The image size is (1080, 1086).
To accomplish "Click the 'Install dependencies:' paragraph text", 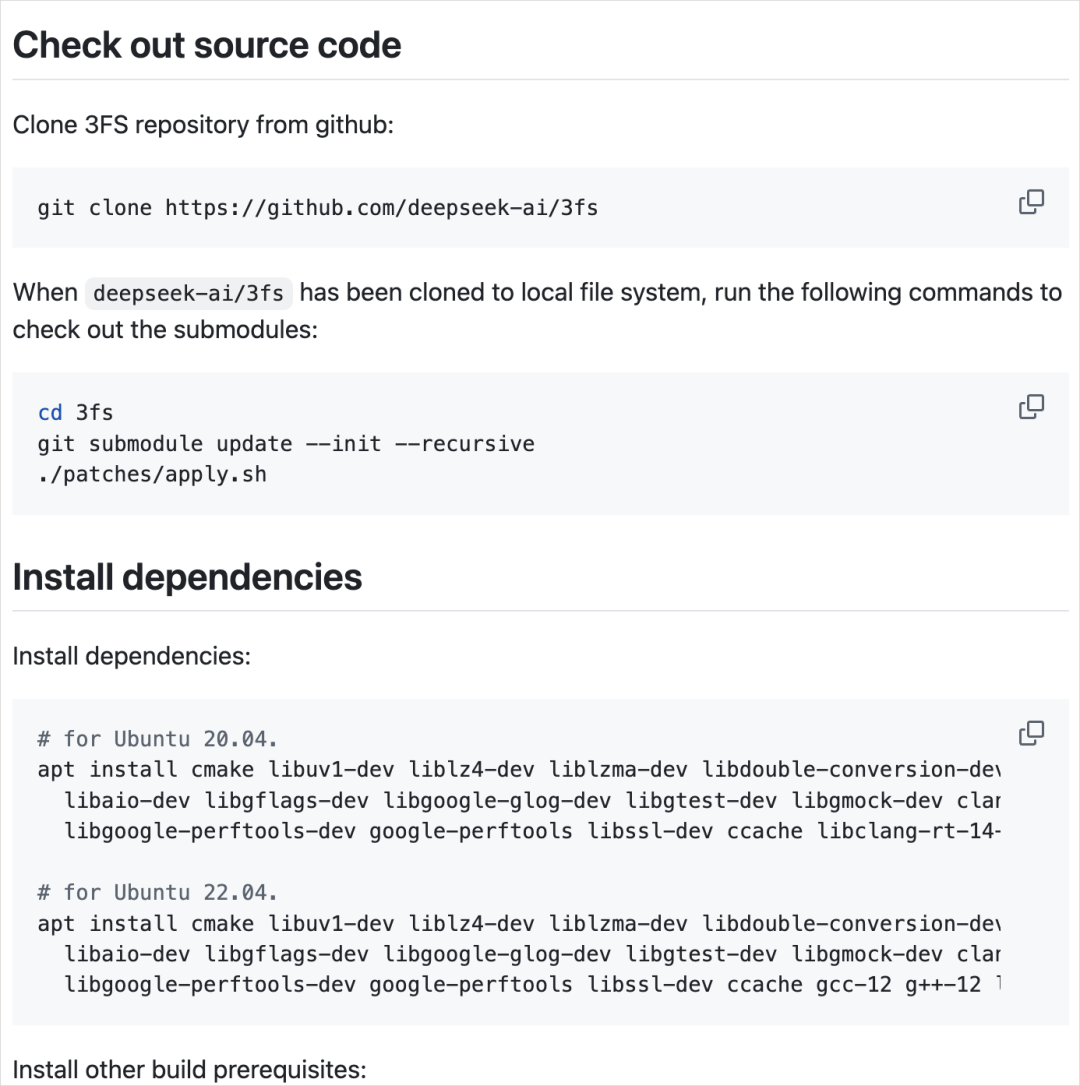I will click(132, 656).
